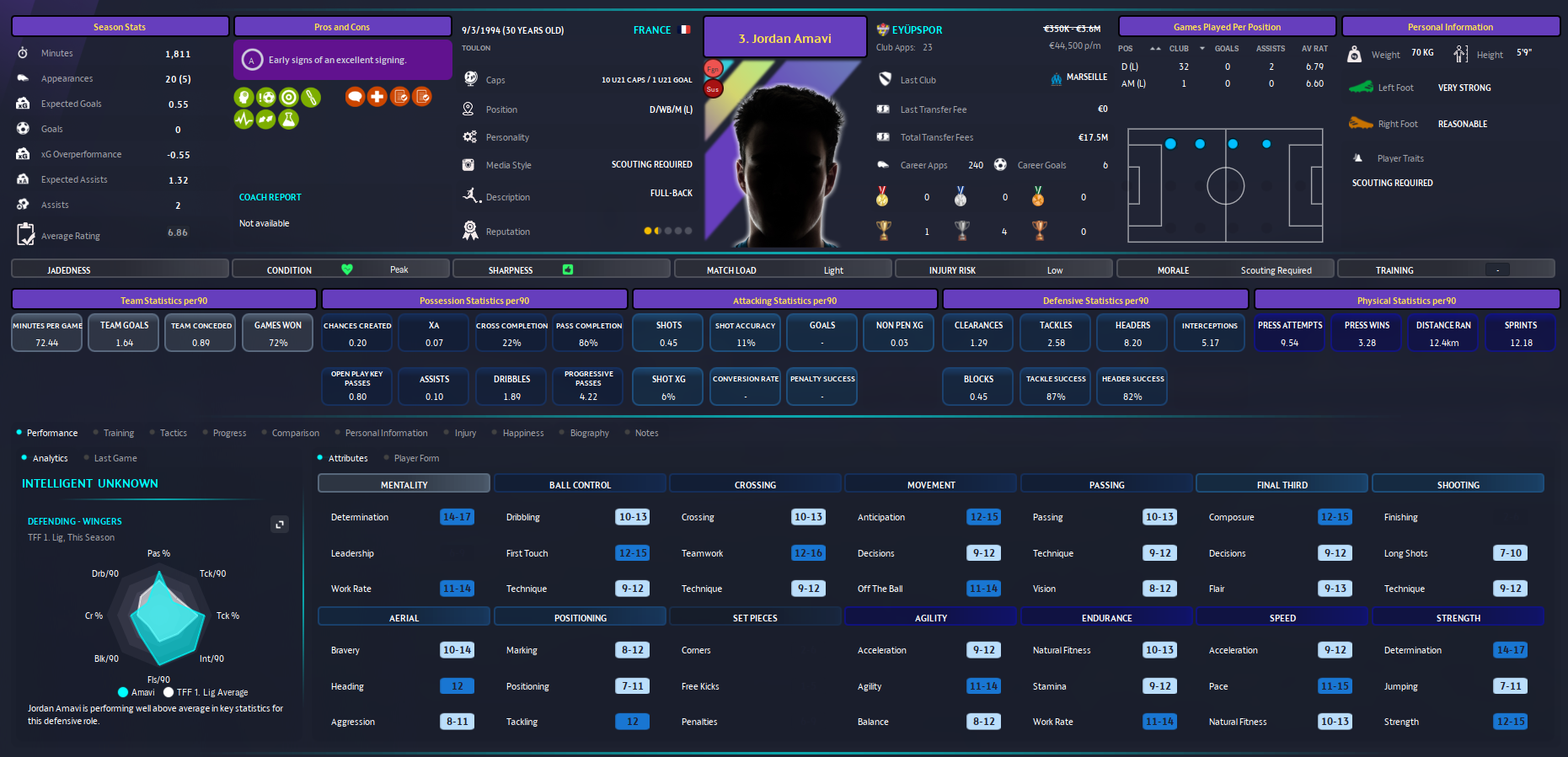Click the red Sus suspension status badge

coord(713,88)
